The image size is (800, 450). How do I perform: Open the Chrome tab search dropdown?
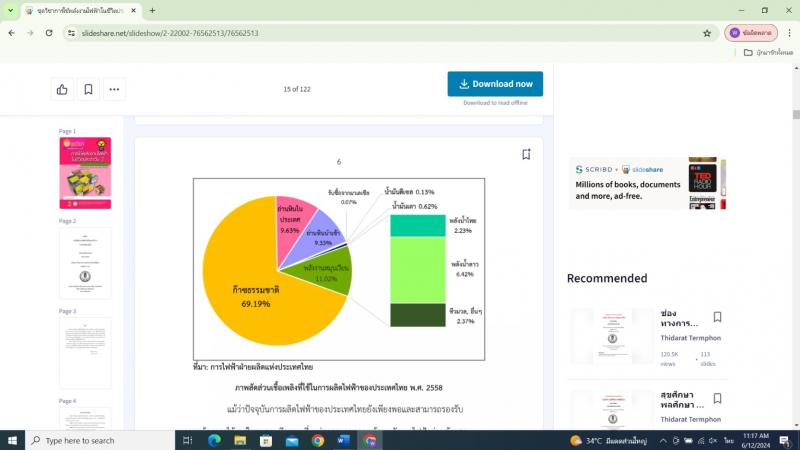[x=9, y=10]
